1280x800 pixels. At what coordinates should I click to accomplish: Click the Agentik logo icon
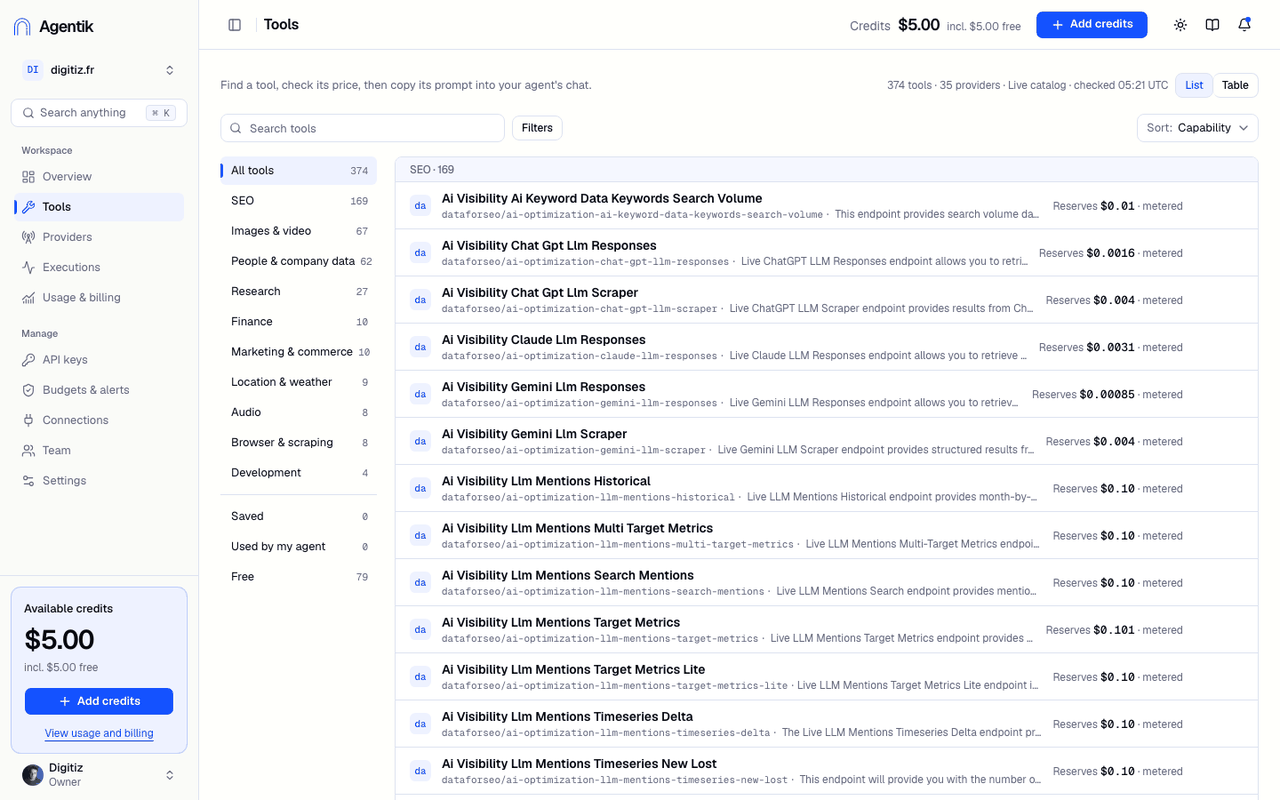point(22,27)
